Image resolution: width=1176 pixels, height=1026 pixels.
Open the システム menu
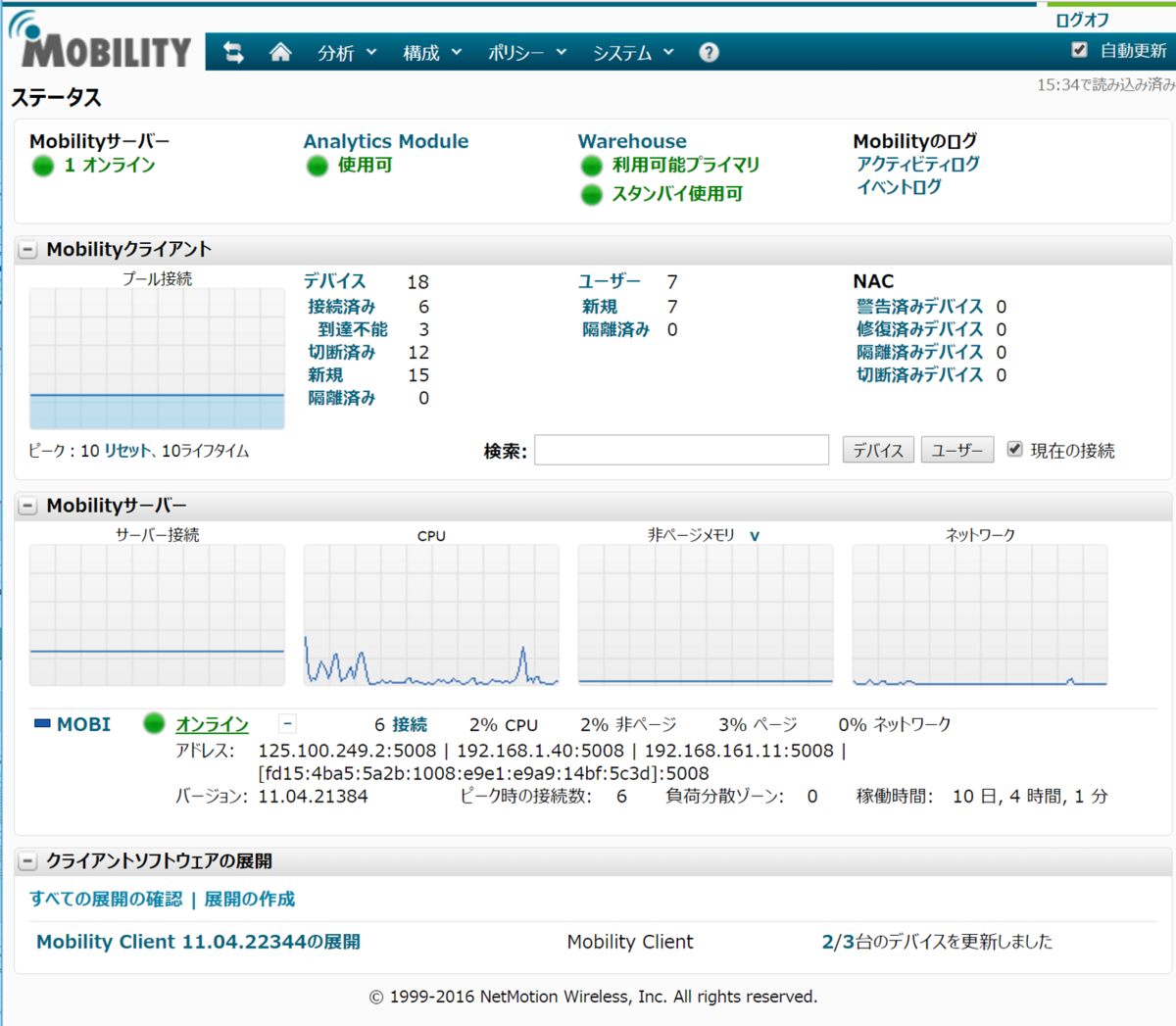[633, 53]
